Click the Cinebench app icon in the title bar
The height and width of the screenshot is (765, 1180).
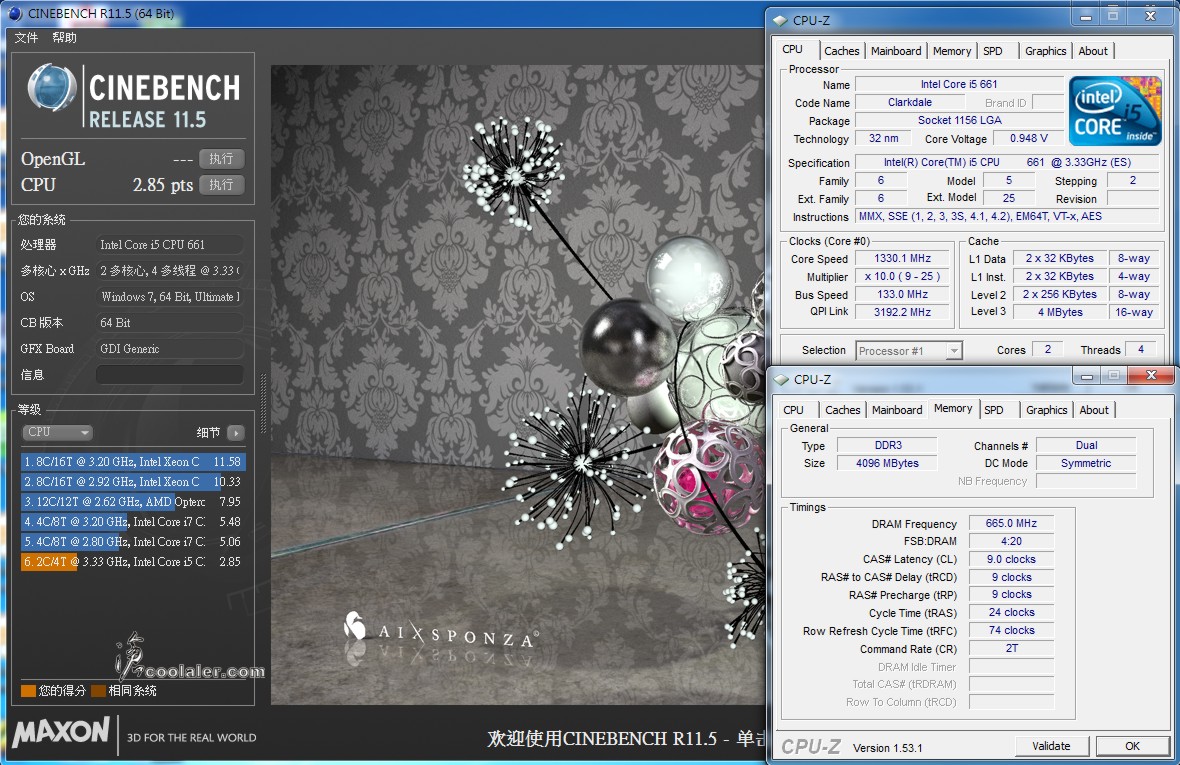click(x=15, y=13)
